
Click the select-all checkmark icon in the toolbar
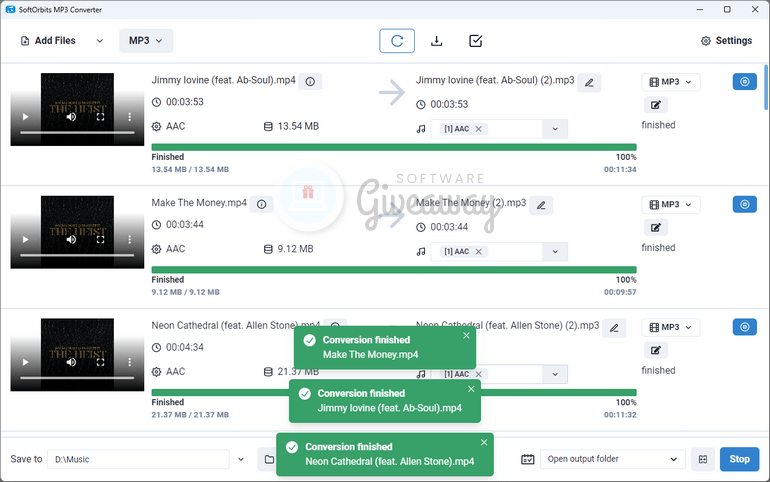click(x=475, y=41)
